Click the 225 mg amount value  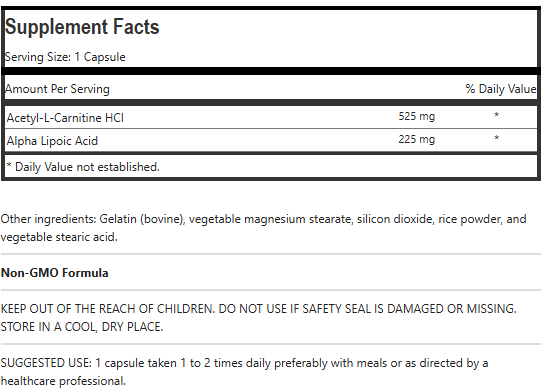pyautogui.click(x=416, y=139)
